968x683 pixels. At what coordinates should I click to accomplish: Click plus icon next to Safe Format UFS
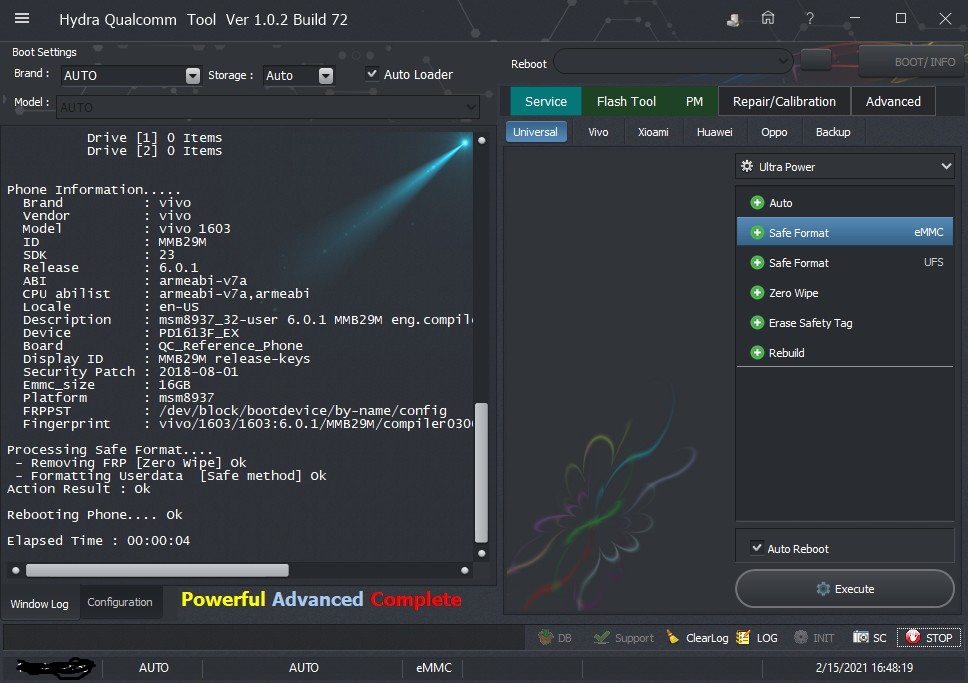click(757, 262)
